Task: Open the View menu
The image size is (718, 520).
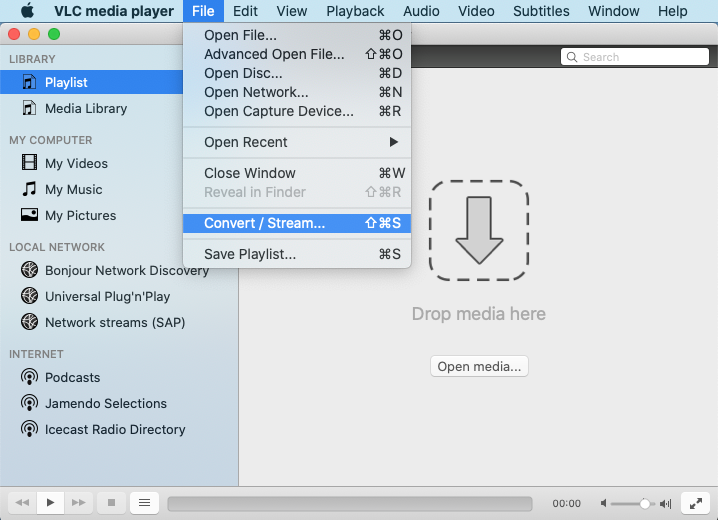Action: pyautogui.click(x=292, y=11)
